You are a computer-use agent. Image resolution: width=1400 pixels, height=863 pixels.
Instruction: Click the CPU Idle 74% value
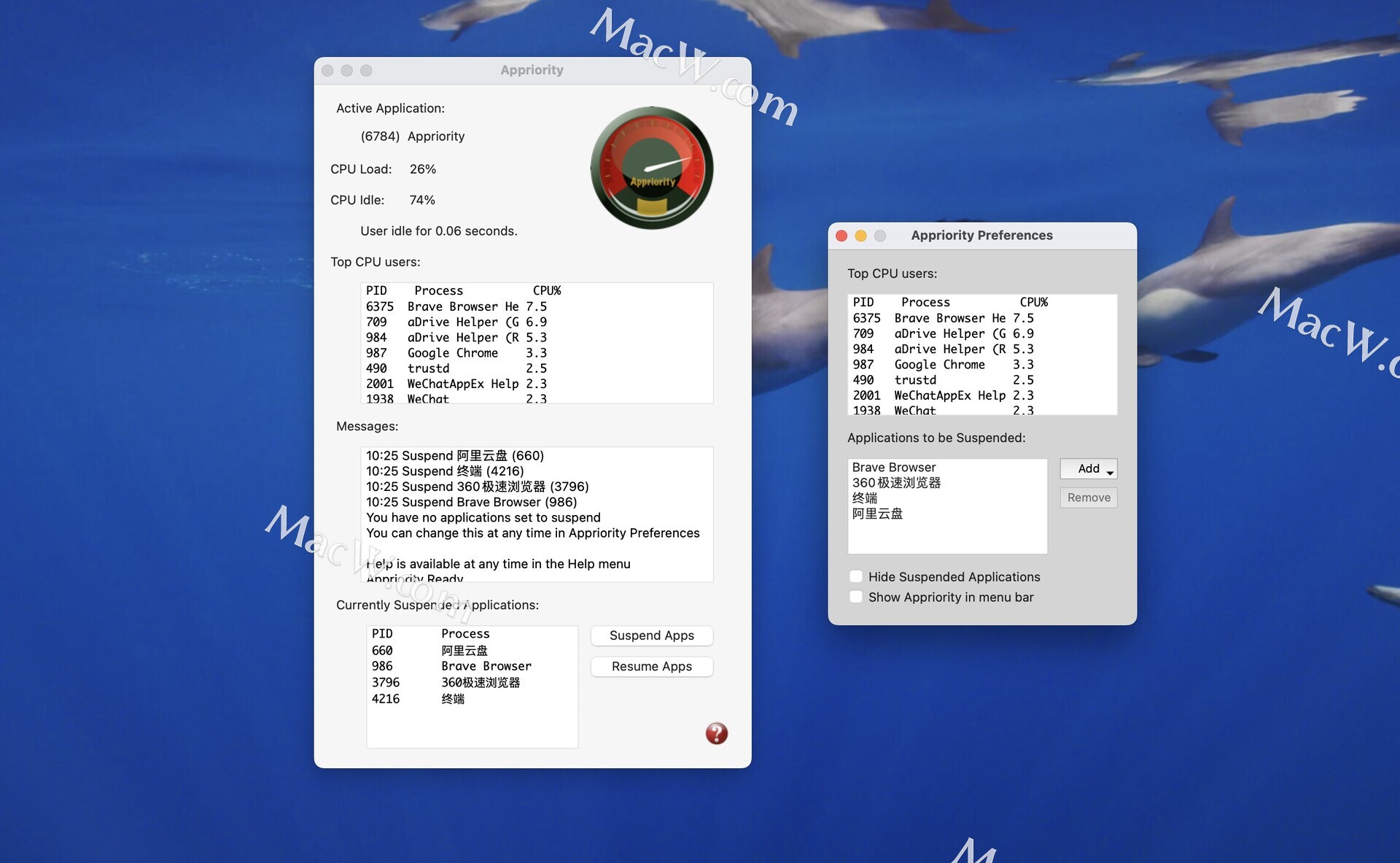coord(421,200)
